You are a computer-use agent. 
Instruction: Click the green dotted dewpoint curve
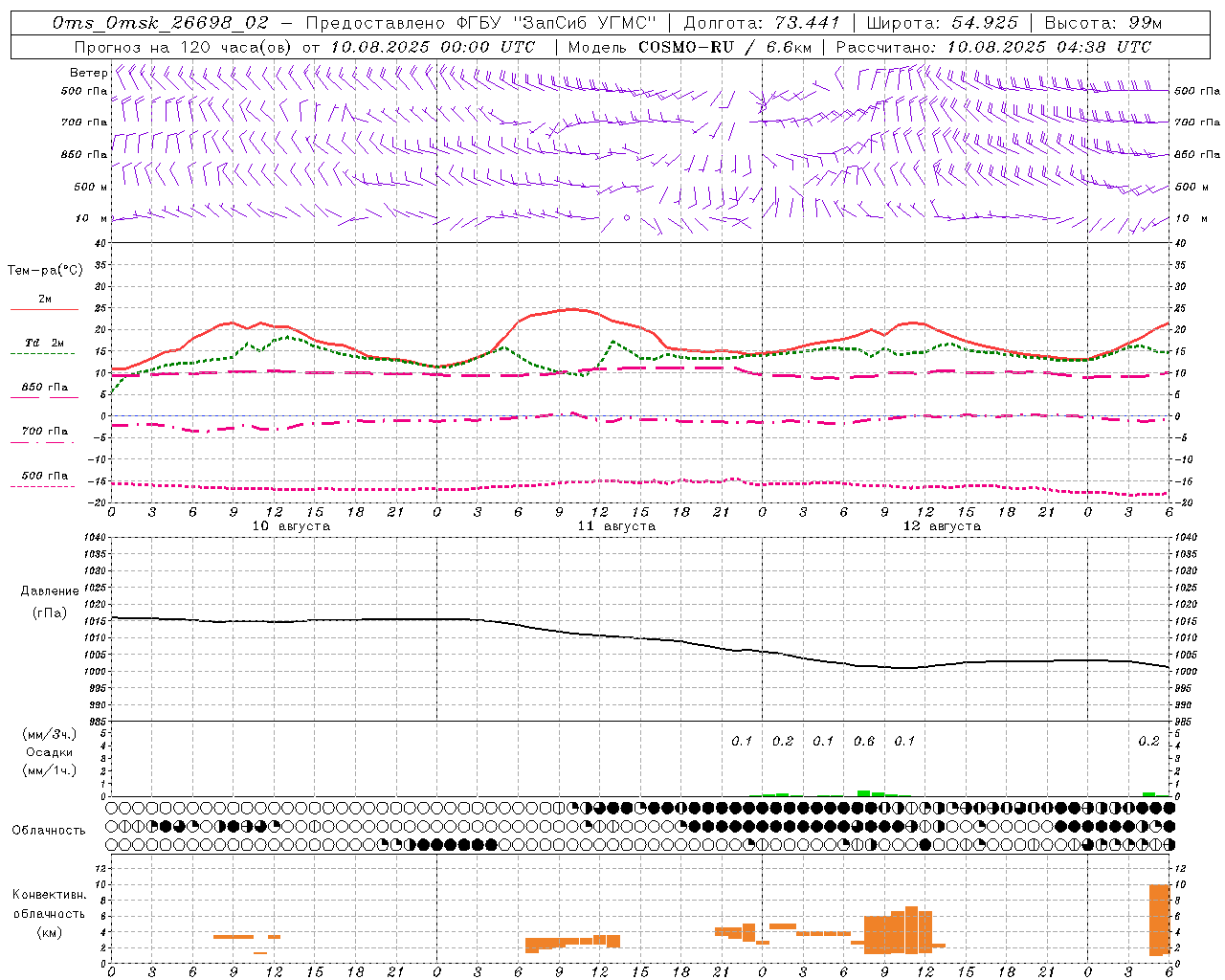coord(639,358)
